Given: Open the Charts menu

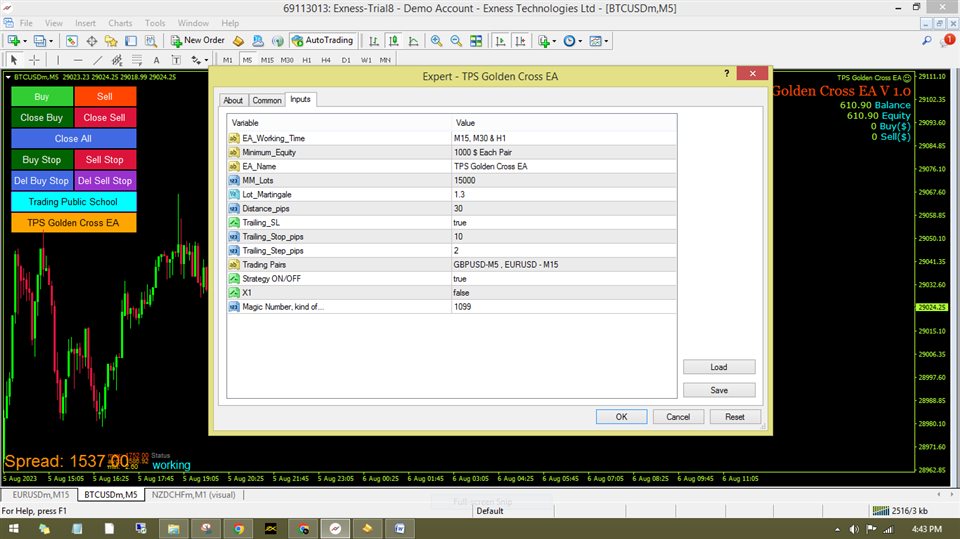Looking at the screenshot, I should click(x=120, y=23).
